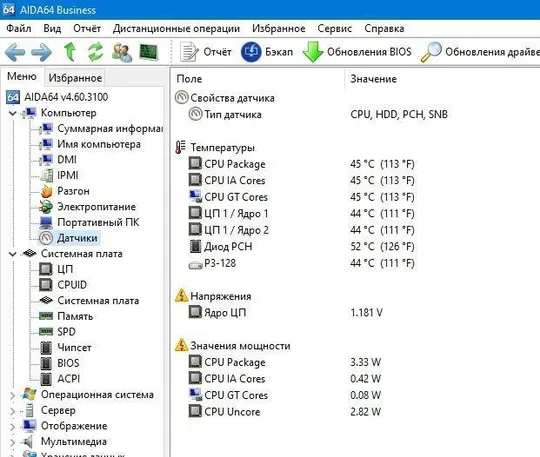
Task: Click the Бэкап toolbar button
Action: (x=267, y=52)
